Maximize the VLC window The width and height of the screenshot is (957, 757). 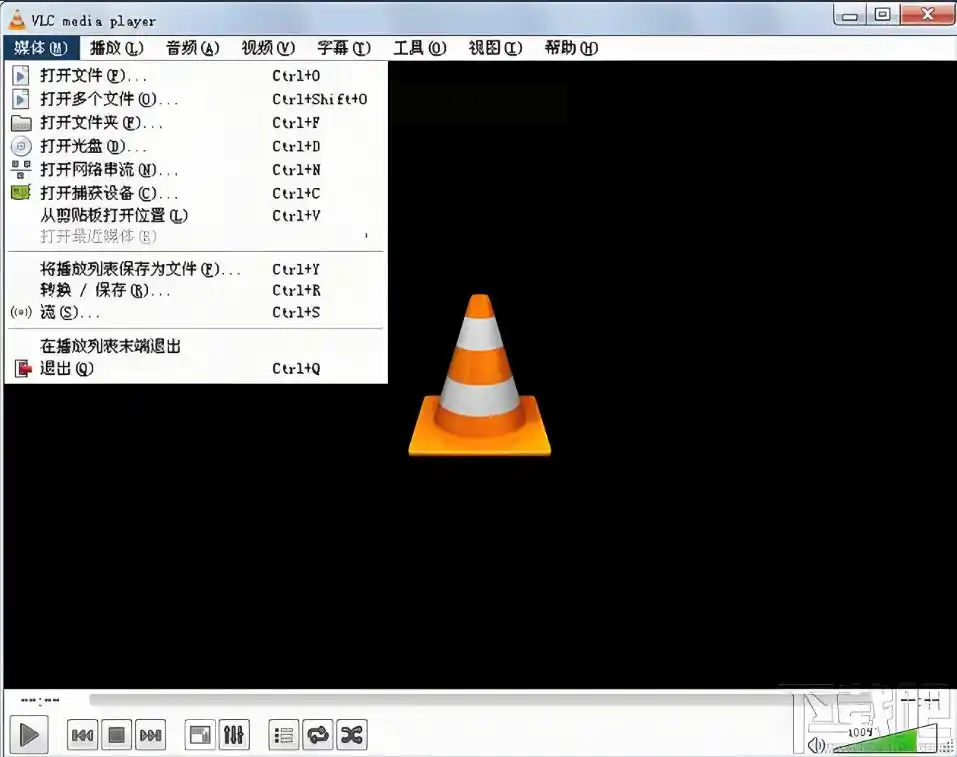(x=883, y=15)
